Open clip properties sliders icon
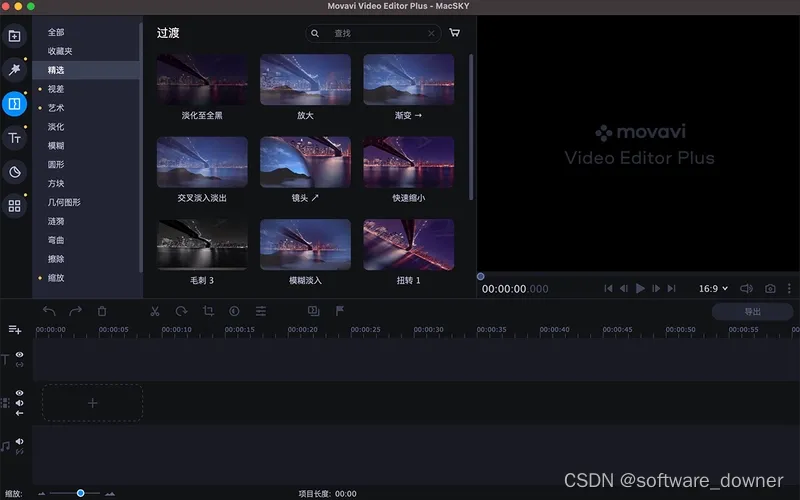Viewport: 800px width, 500px height. click(x=261, y=311)
